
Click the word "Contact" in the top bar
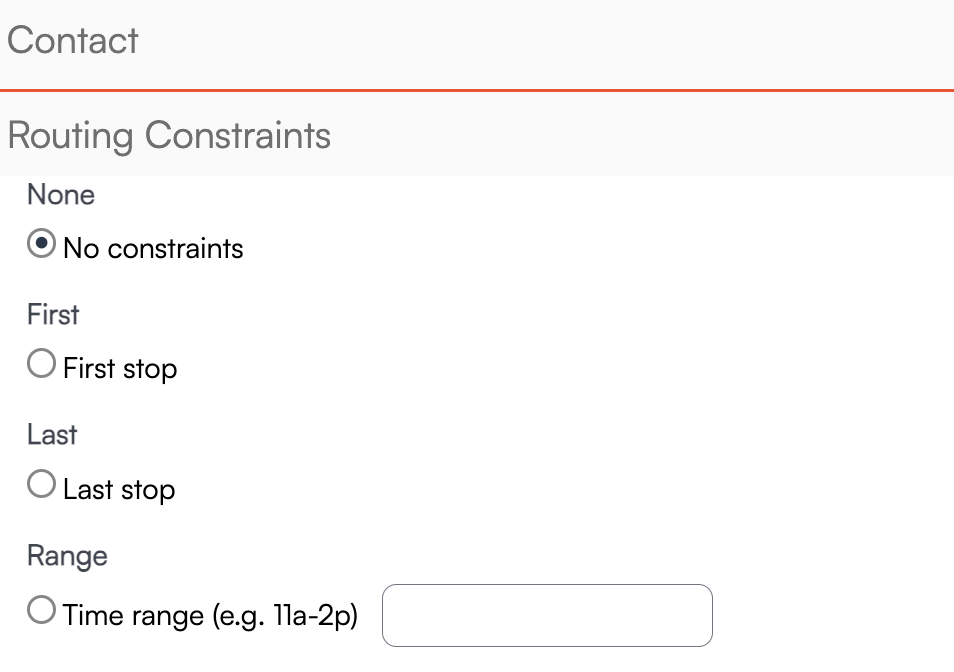tap(73, 42)
